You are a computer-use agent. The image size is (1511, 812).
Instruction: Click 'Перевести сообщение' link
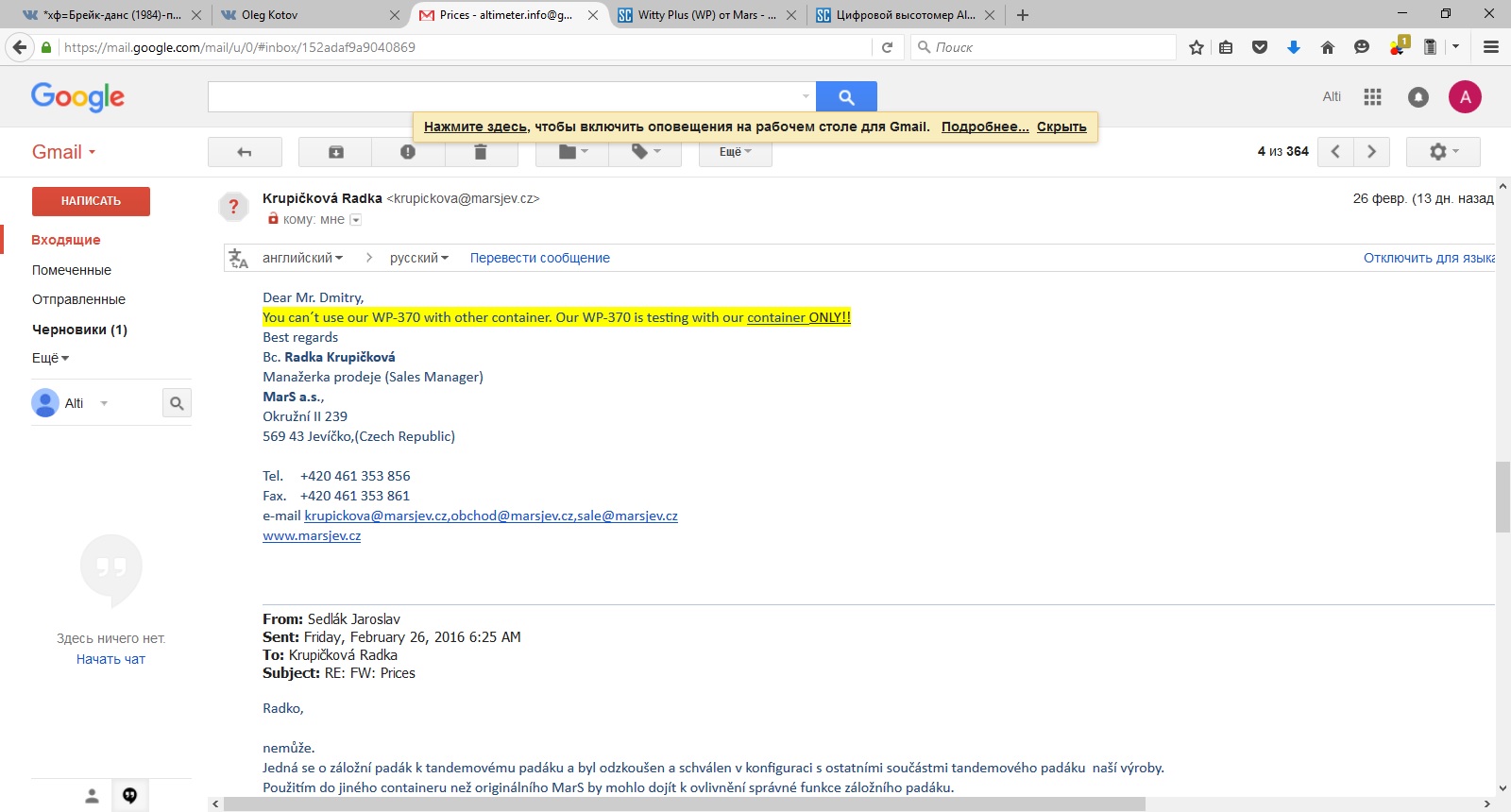[540, 258]
